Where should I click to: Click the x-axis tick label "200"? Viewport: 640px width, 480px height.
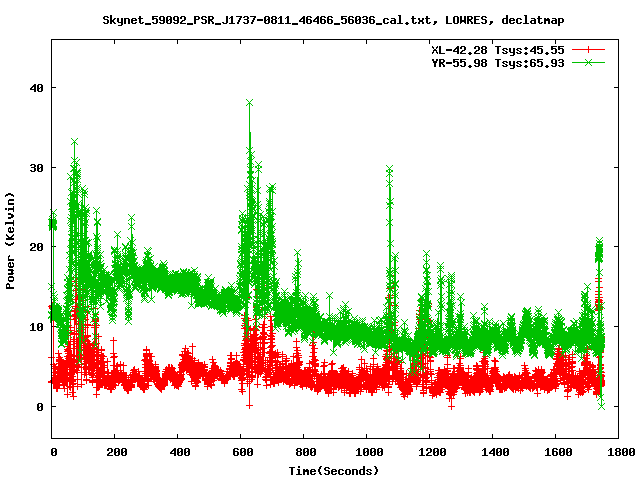click(x=117, y=452)
